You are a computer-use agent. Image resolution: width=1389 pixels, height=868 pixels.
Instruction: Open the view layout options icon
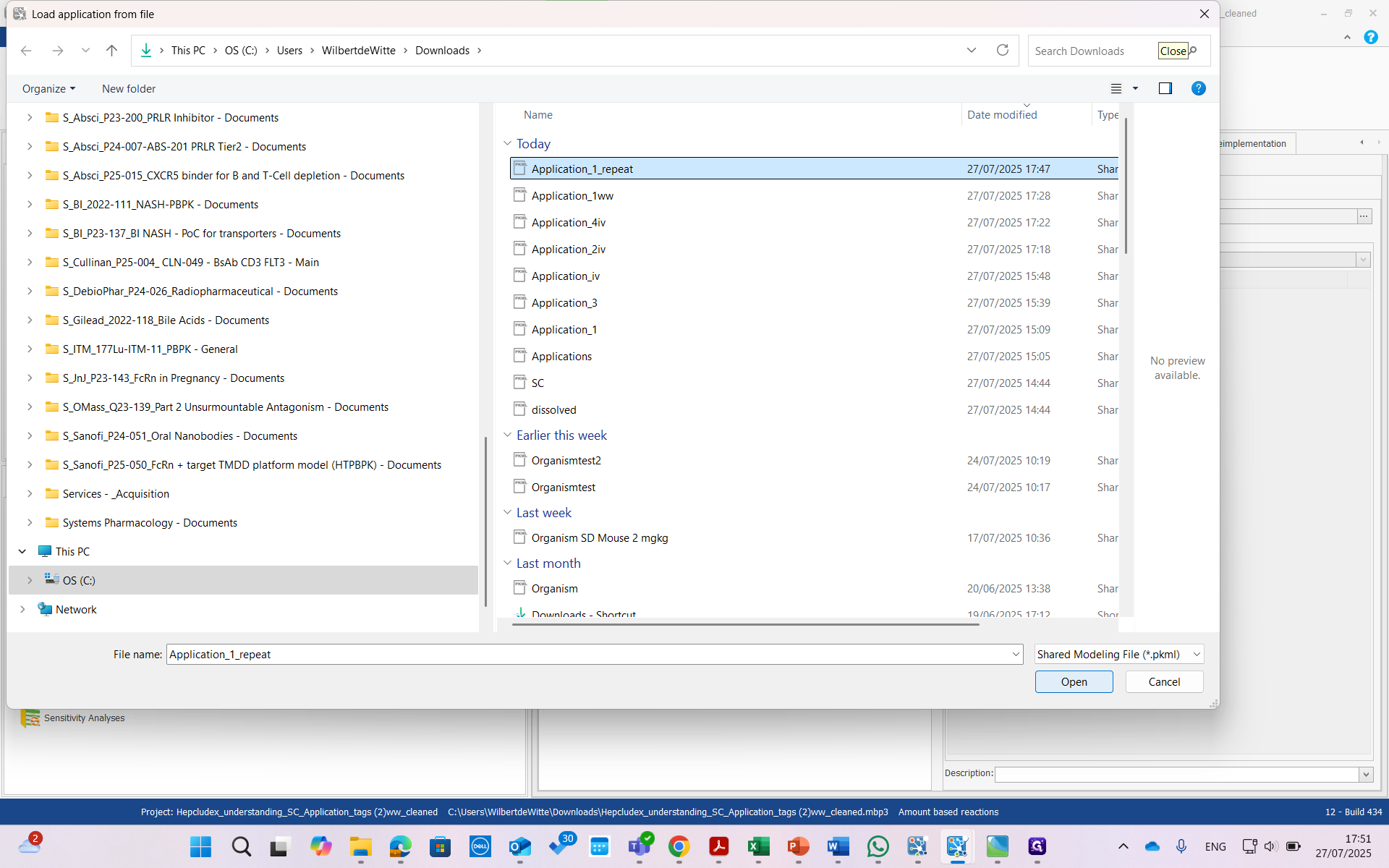(1116, 88)
